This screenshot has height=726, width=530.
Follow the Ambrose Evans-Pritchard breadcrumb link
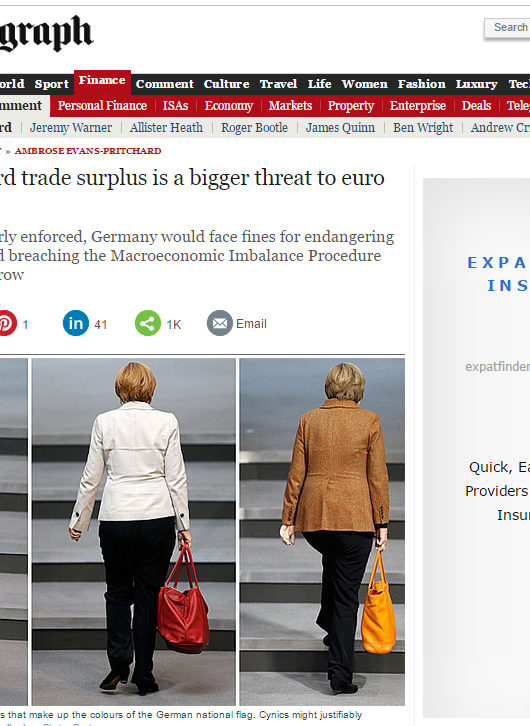tap(88, 151)
